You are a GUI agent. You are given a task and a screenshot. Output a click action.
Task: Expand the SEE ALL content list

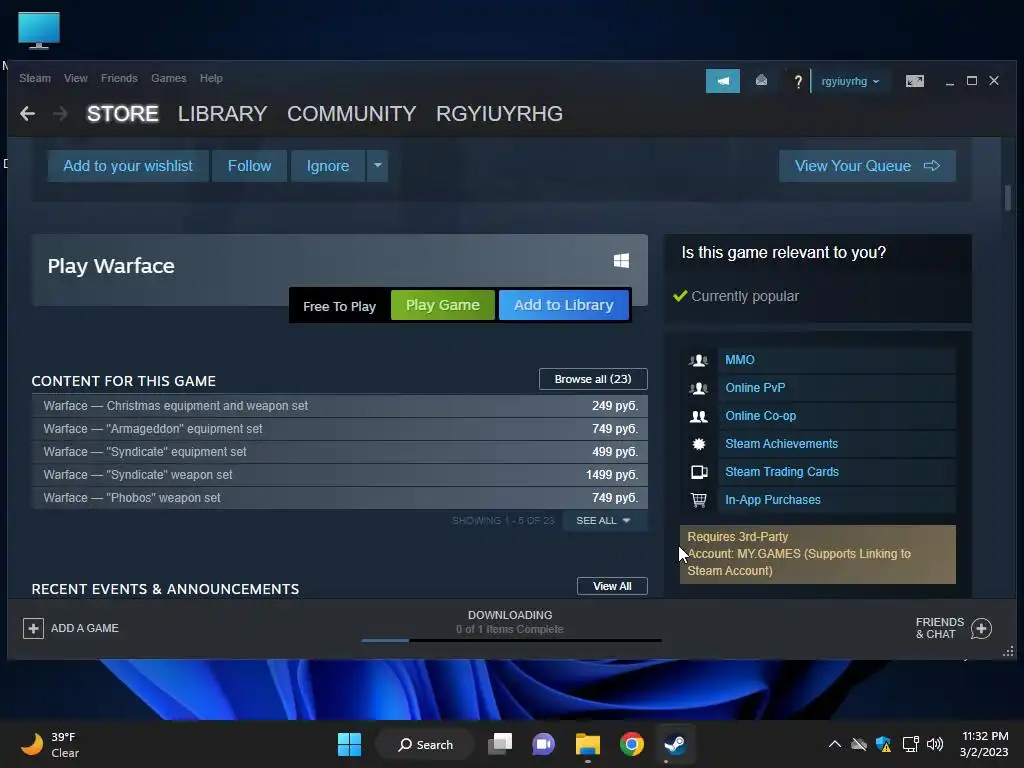click(x=603, y=520)
